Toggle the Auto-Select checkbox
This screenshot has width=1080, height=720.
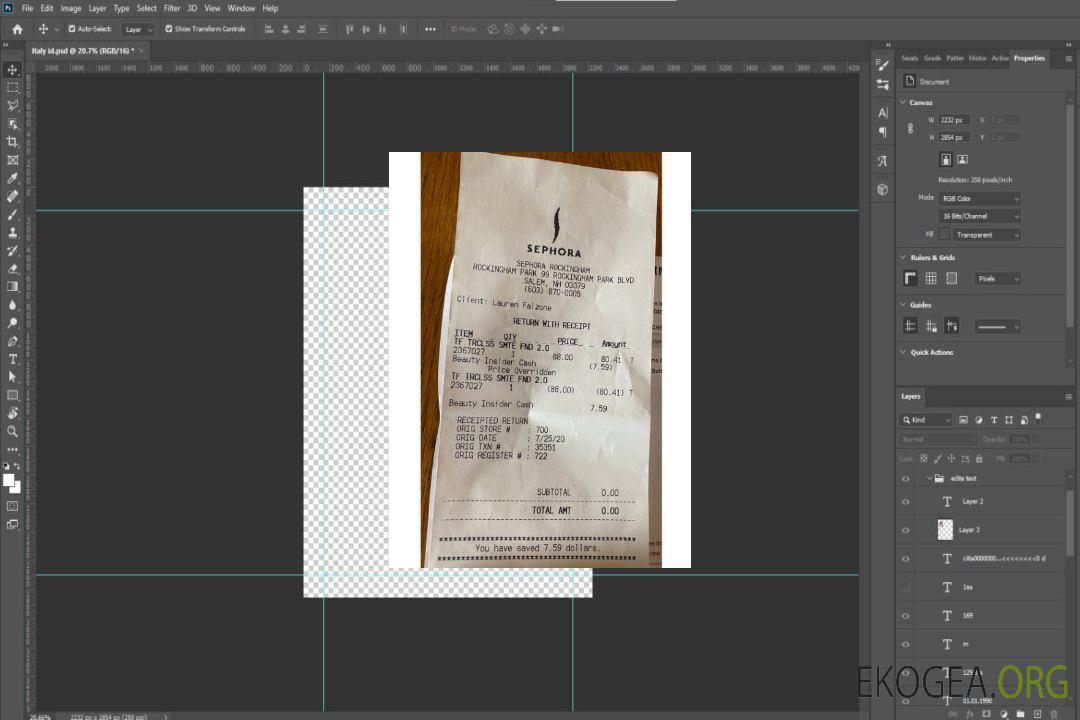click(x=72, y=29)
